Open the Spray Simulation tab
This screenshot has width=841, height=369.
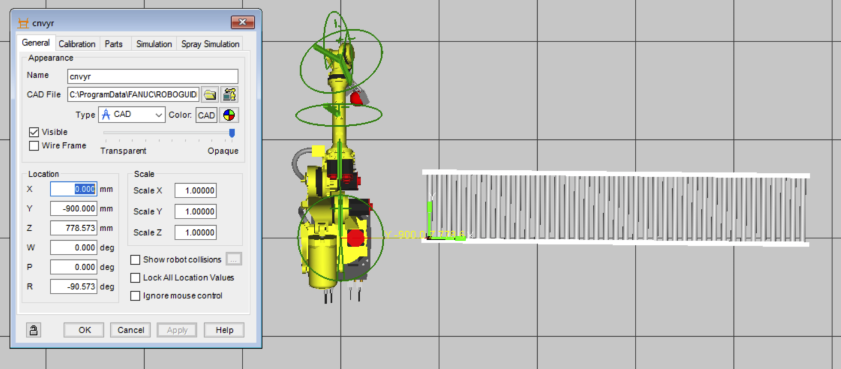coord(210,44)
